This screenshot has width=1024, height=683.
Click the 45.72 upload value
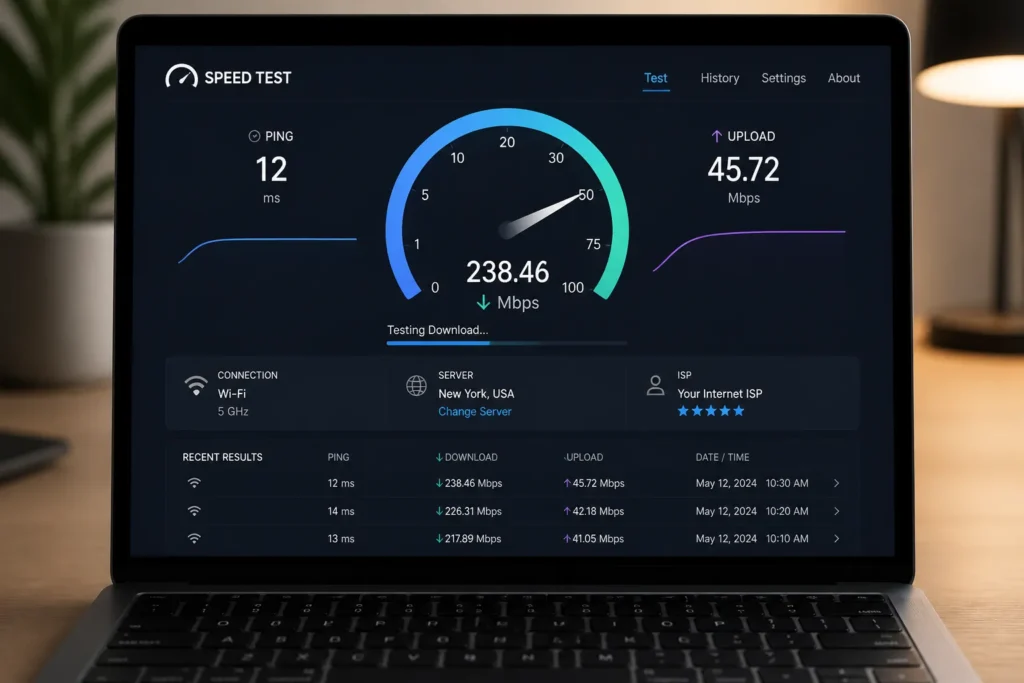(743, 169)
